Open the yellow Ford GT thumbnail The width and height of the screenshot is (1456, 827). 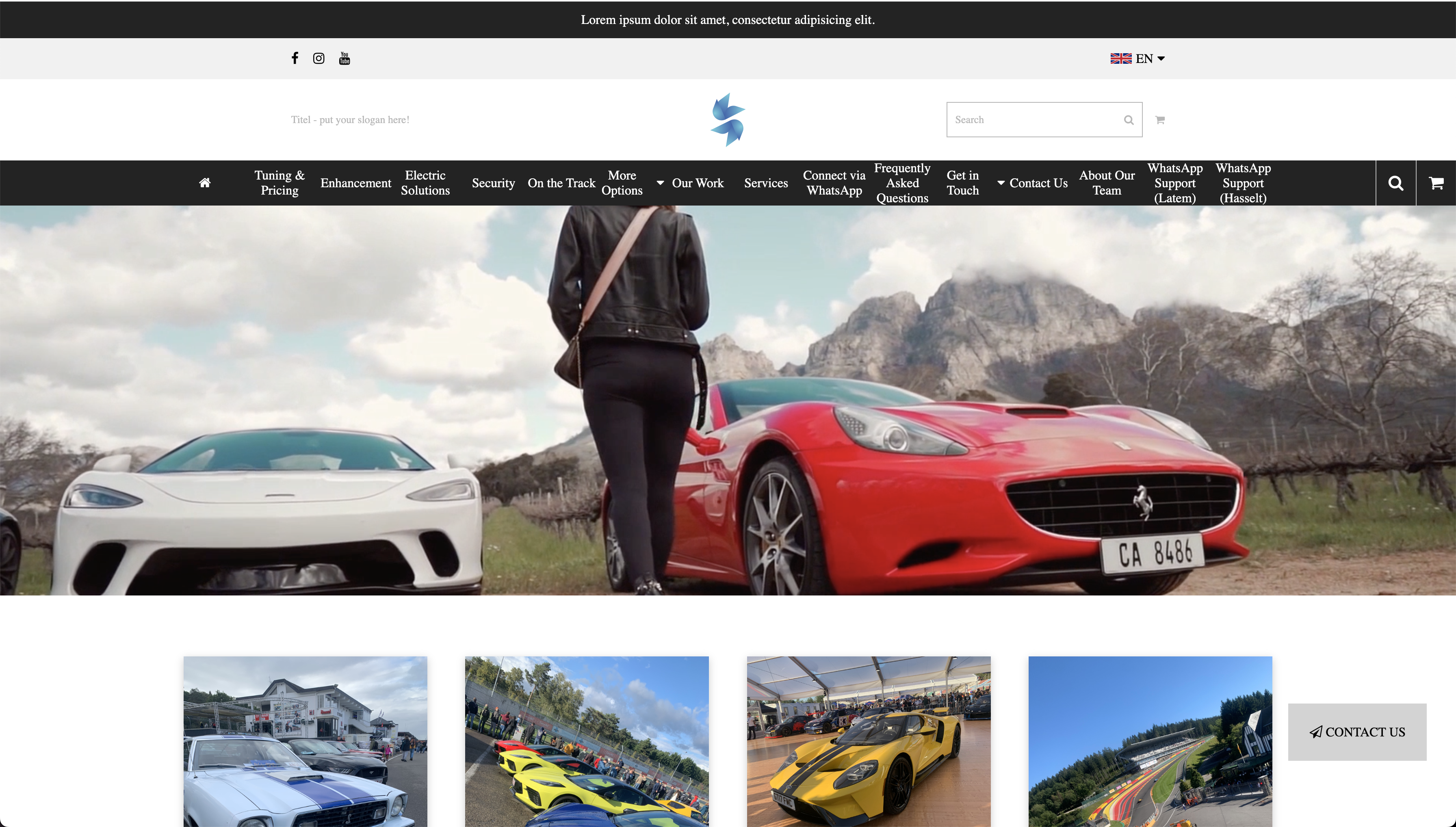tap(869, 741)
